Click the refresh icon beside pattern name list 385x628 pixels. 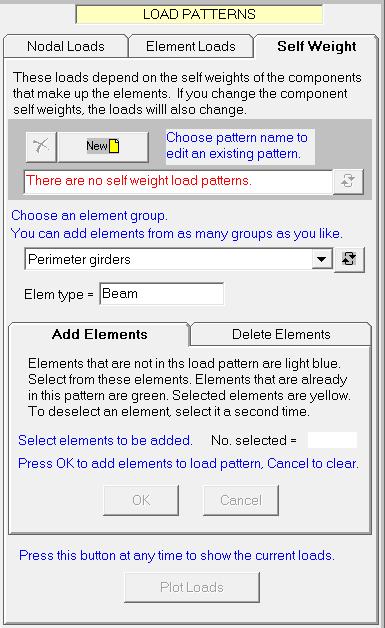click(x=348, y=181)
